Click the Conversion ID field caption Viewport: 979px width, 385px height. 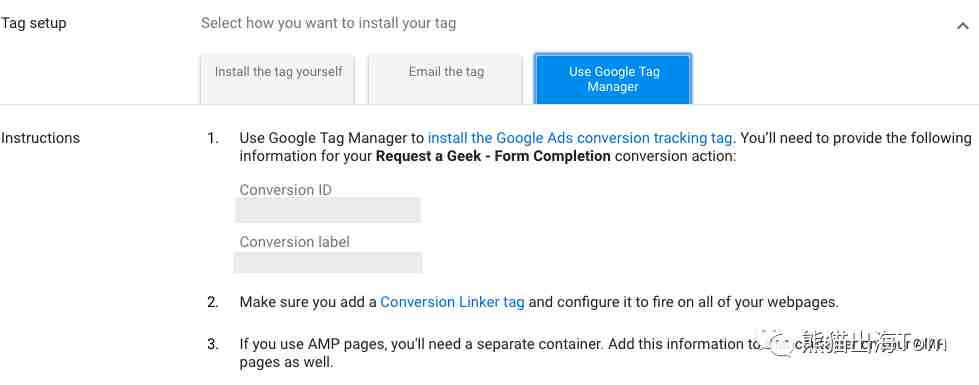pyautogui.click(x=285, y=190)
